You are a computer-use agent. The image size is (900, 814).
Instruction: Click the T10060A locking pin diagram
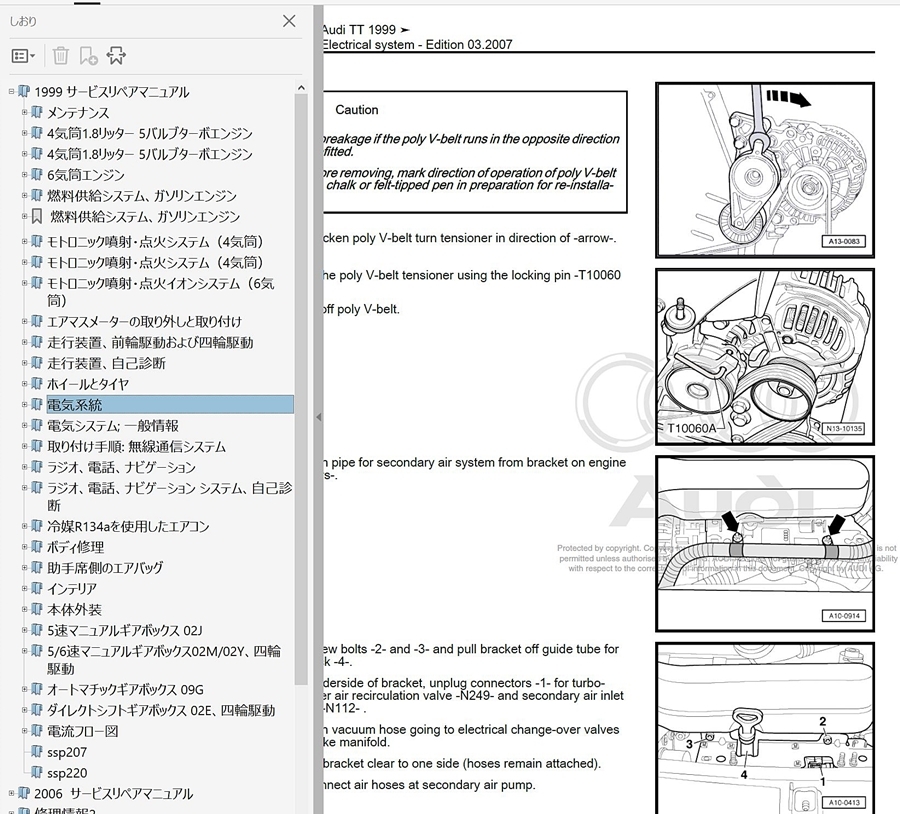click(765, 356)
